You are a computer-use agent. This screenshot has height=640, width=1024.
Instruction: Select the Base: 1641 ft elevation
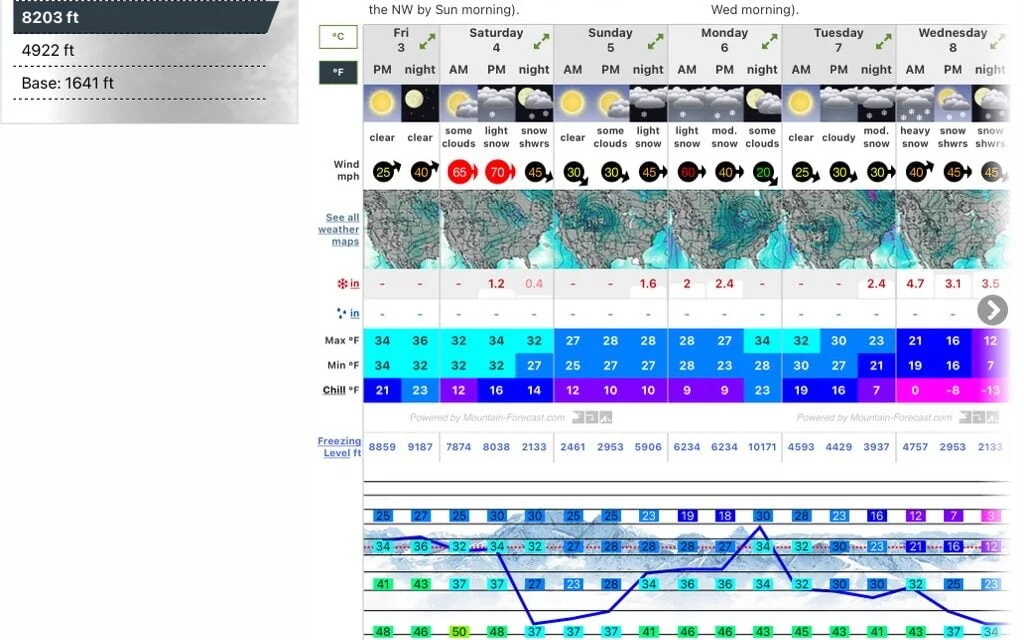point(140,83)
